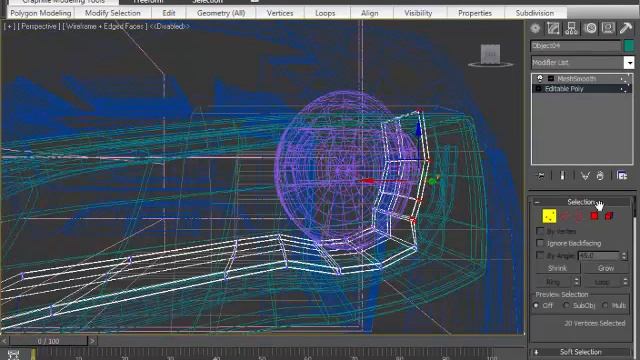Click the By Angle value field
The width and height of the screenshot is (640, 360).
(x=599, y=256)
